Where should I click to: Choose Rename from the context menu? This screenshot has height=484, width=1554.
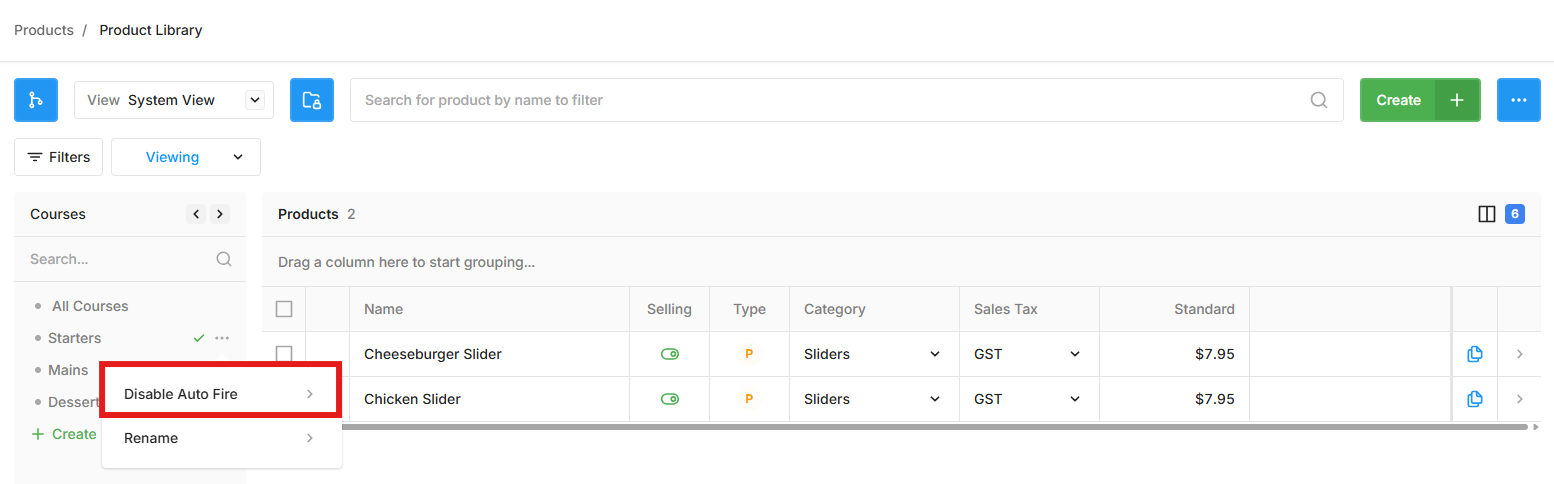(222, 438)
